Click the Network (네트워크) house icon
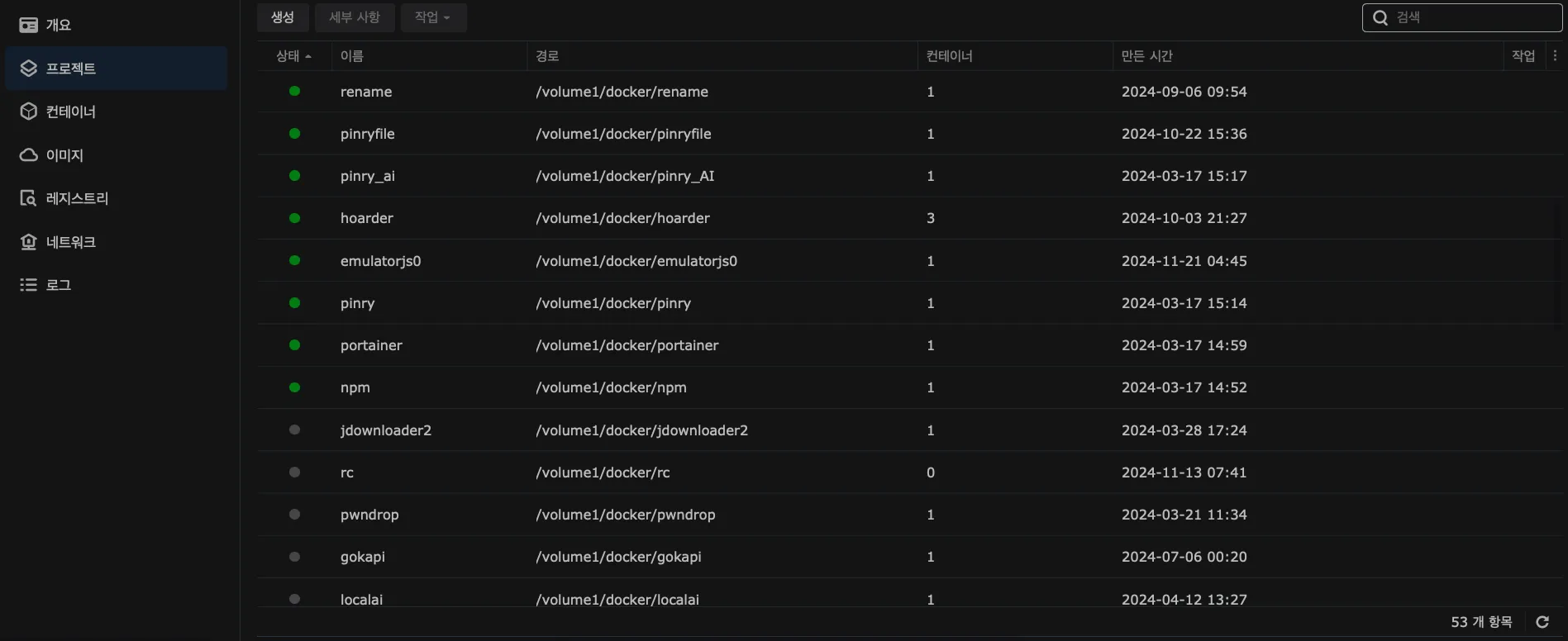Screen dimensions: 1568x641 coord(29,242)
